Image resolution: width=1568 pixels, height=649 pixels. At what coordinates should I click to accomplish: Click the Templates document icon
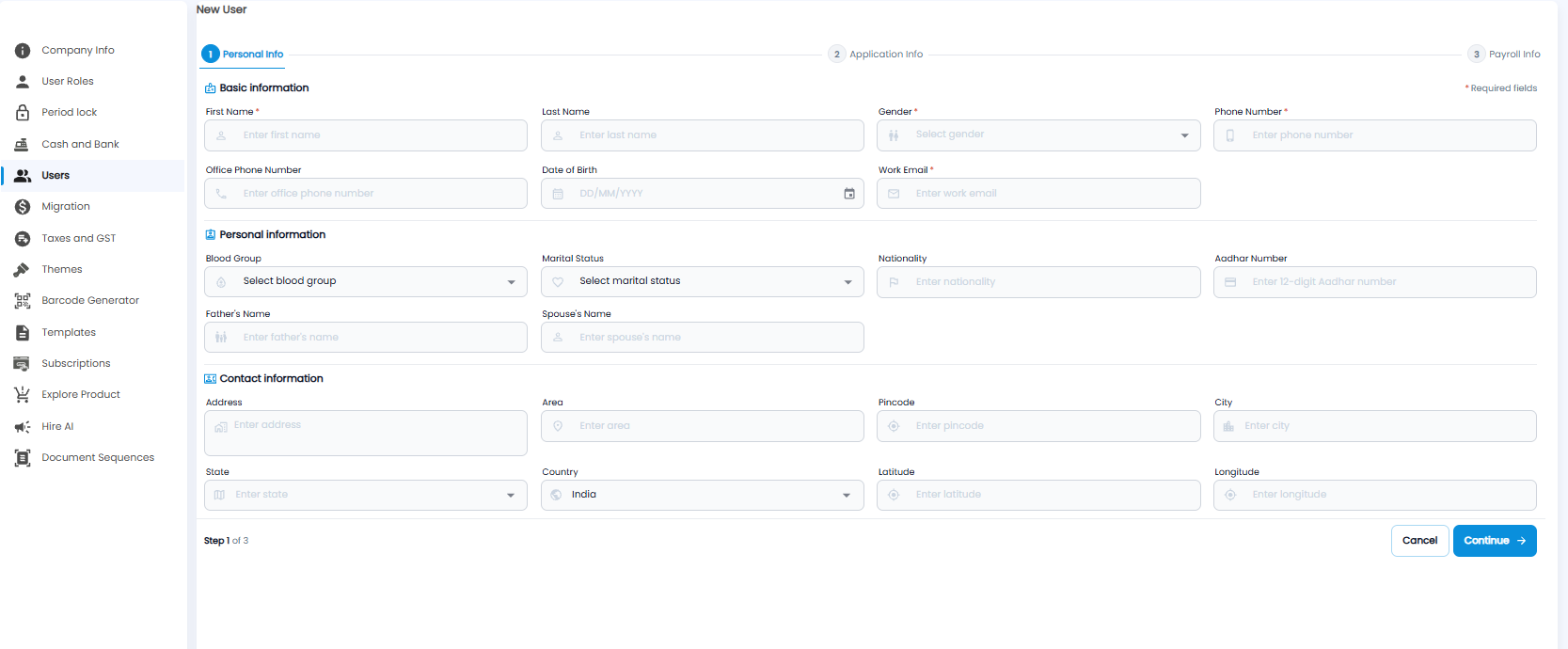(x=23, y=333)
